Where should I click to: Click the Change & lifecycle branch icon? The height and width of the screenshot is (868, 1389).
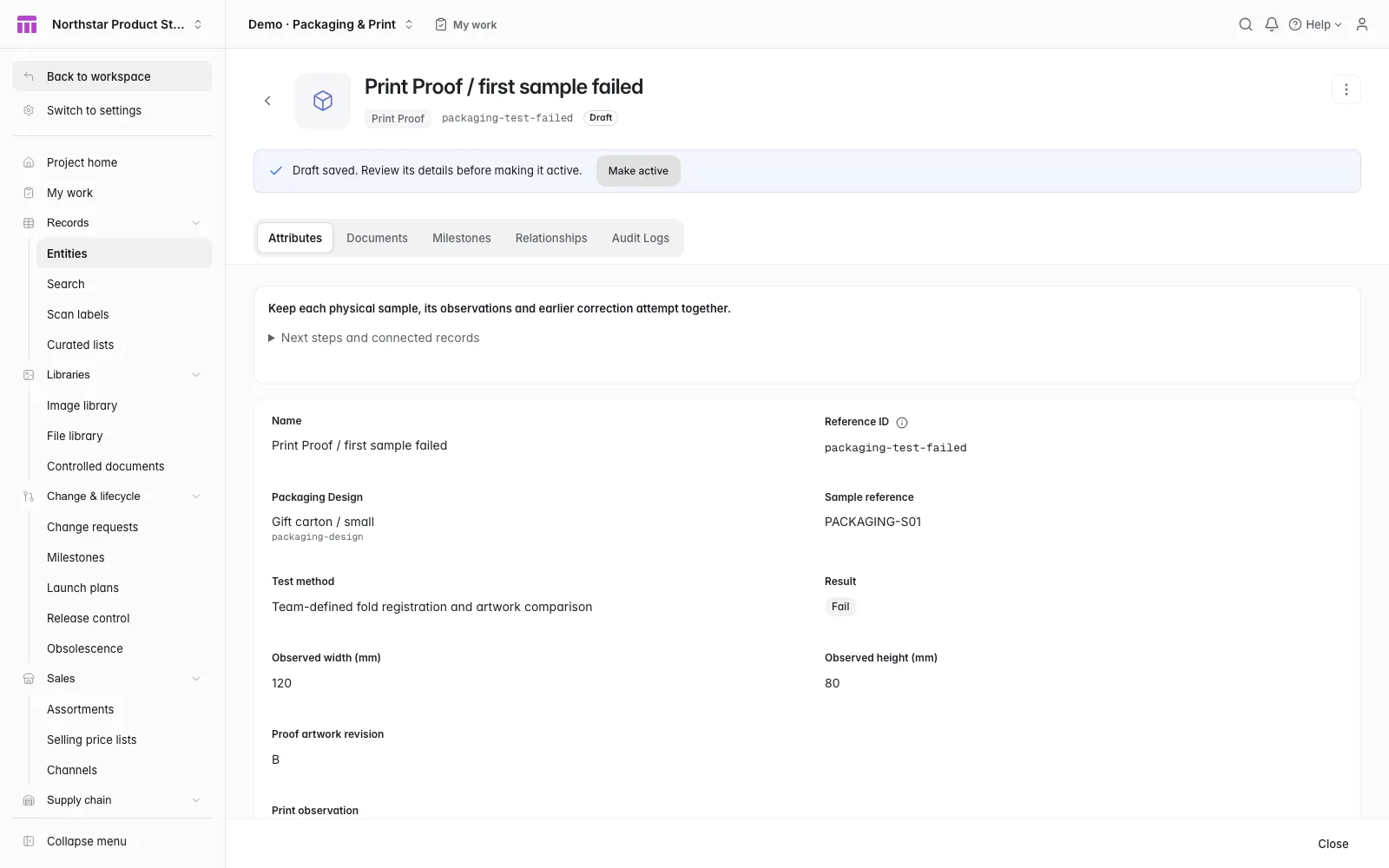point(29,496)
